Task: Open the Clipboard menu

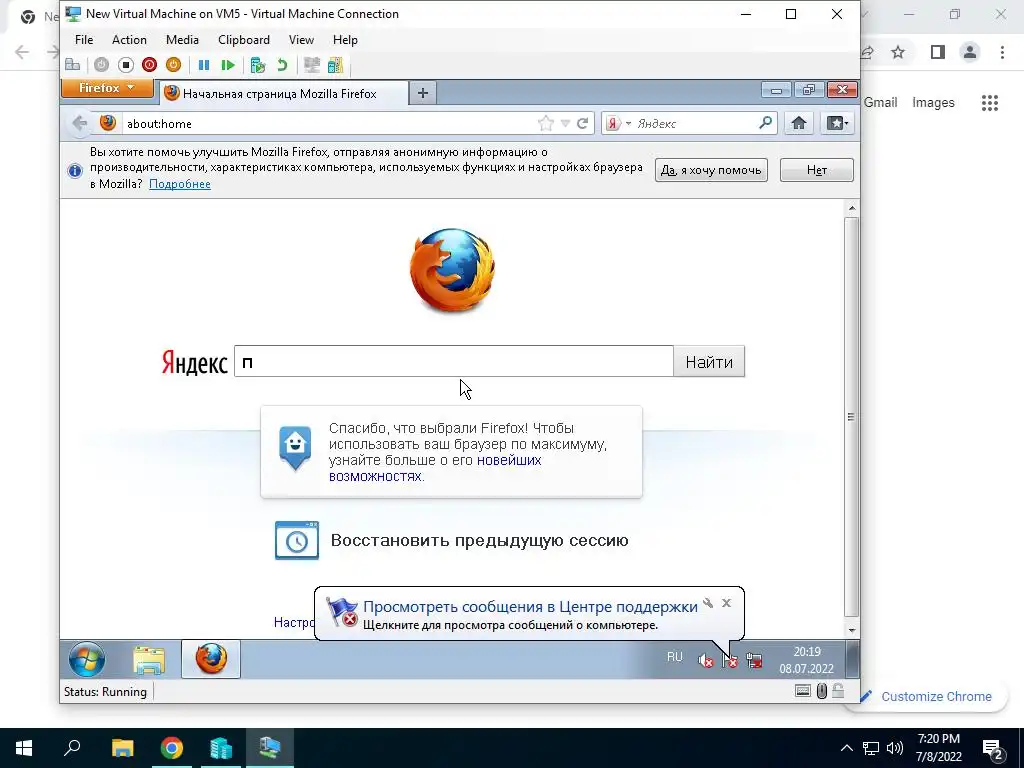Action: tap(244, 40)
